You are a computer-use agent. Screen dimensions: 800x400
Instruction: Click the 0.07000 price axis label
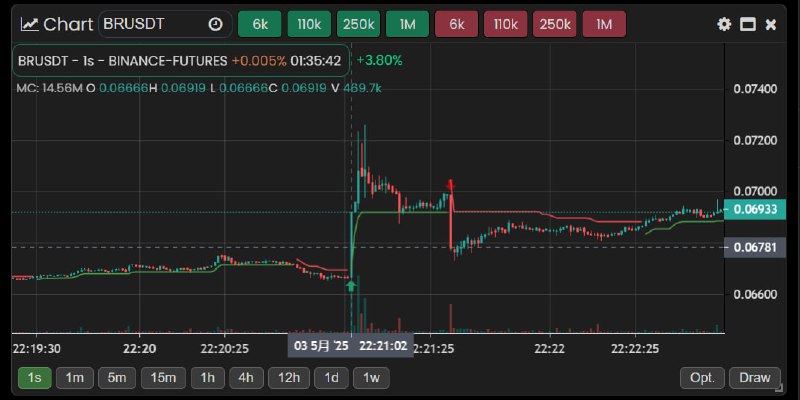pos(755,191)
